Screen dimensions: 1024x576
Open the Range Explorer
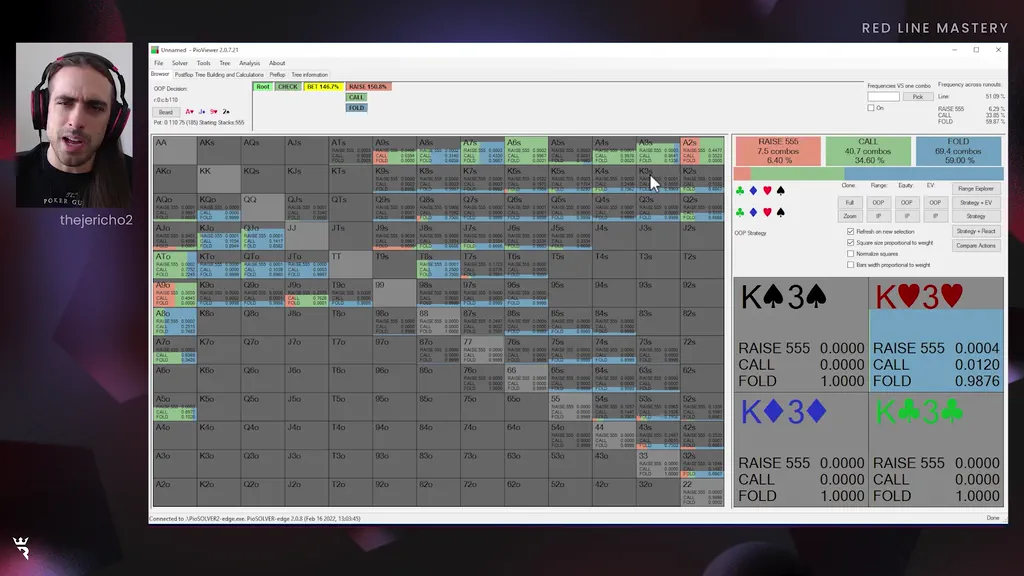[976, 189]
